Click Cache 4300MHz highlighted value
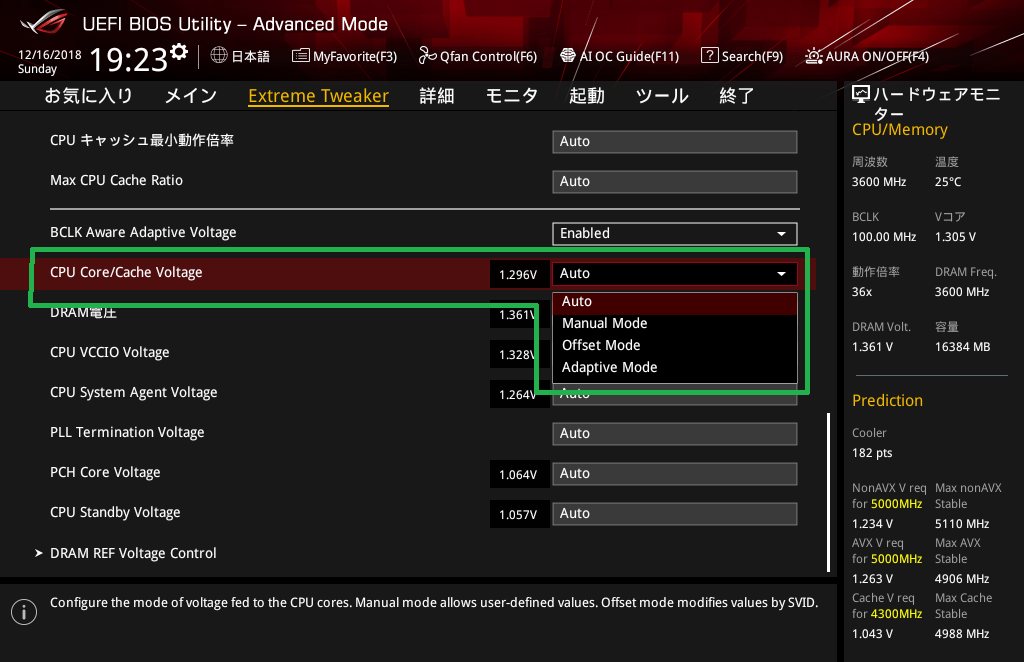 [897, 614]
